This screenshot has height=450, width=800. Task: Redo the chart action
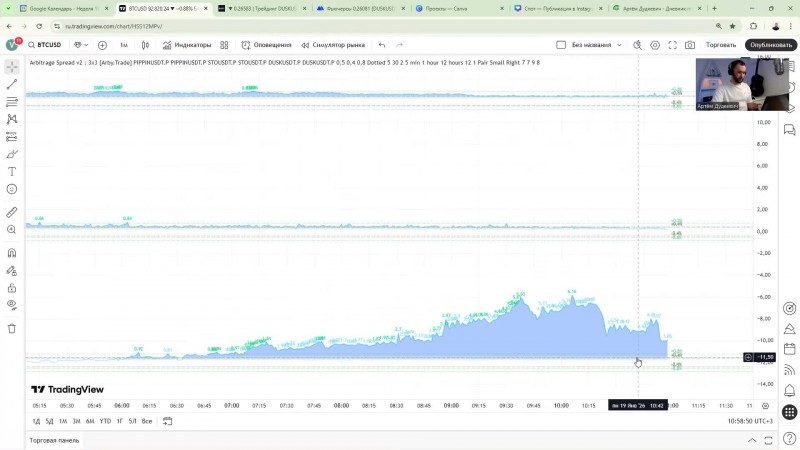click(x=399, y=45)
